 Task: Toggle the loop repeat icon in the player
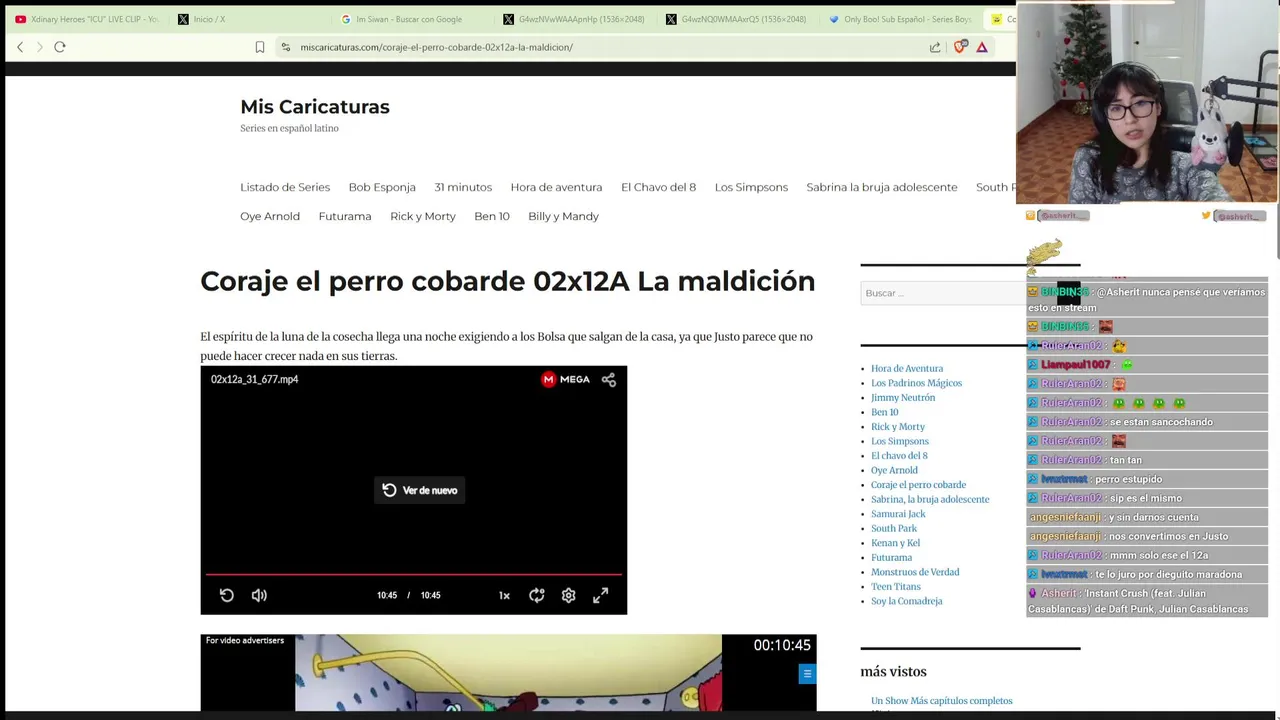coord(537,595)
